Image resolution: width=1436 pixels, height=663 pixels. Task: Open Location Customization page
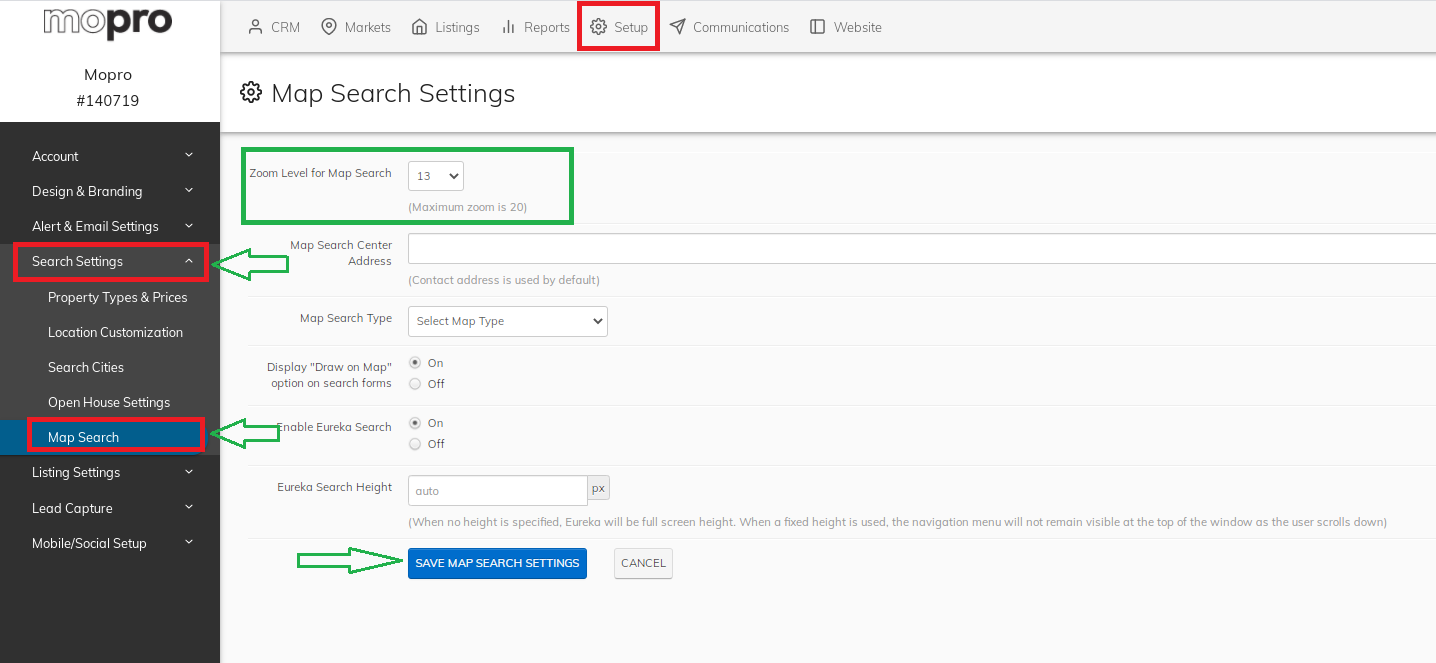[x=115, y=332]
